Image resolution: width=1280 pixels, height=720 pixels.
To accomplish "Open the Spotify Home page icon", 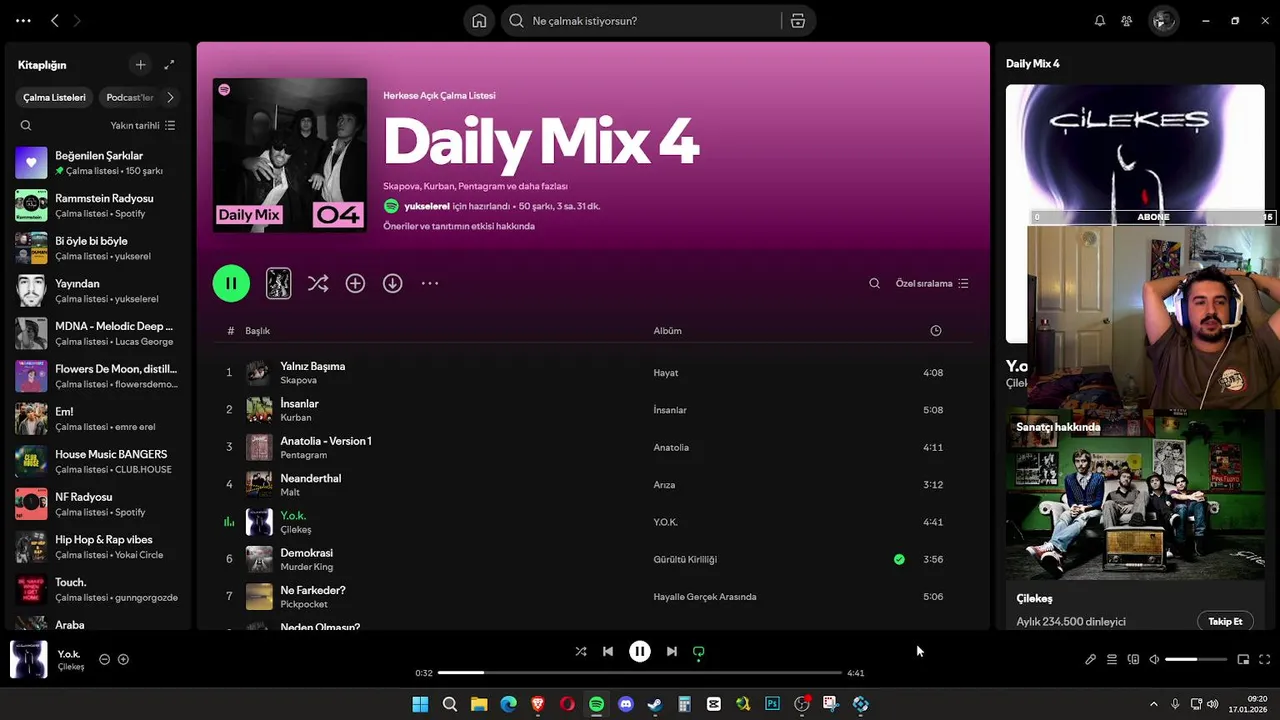I will tap(479, 21).
